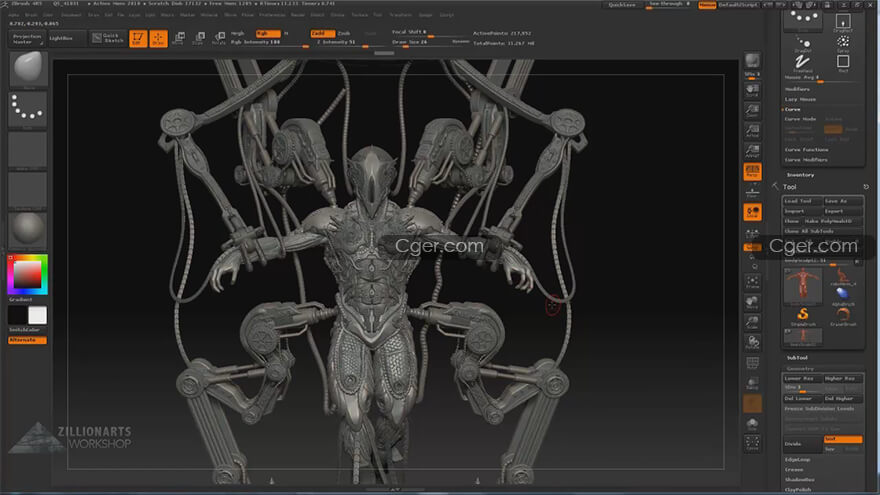This screenshot has height=495, width=880.
Task: Click the Rotate view icon on right shelf
Action: pyautogui.click(x=752, y=342)
